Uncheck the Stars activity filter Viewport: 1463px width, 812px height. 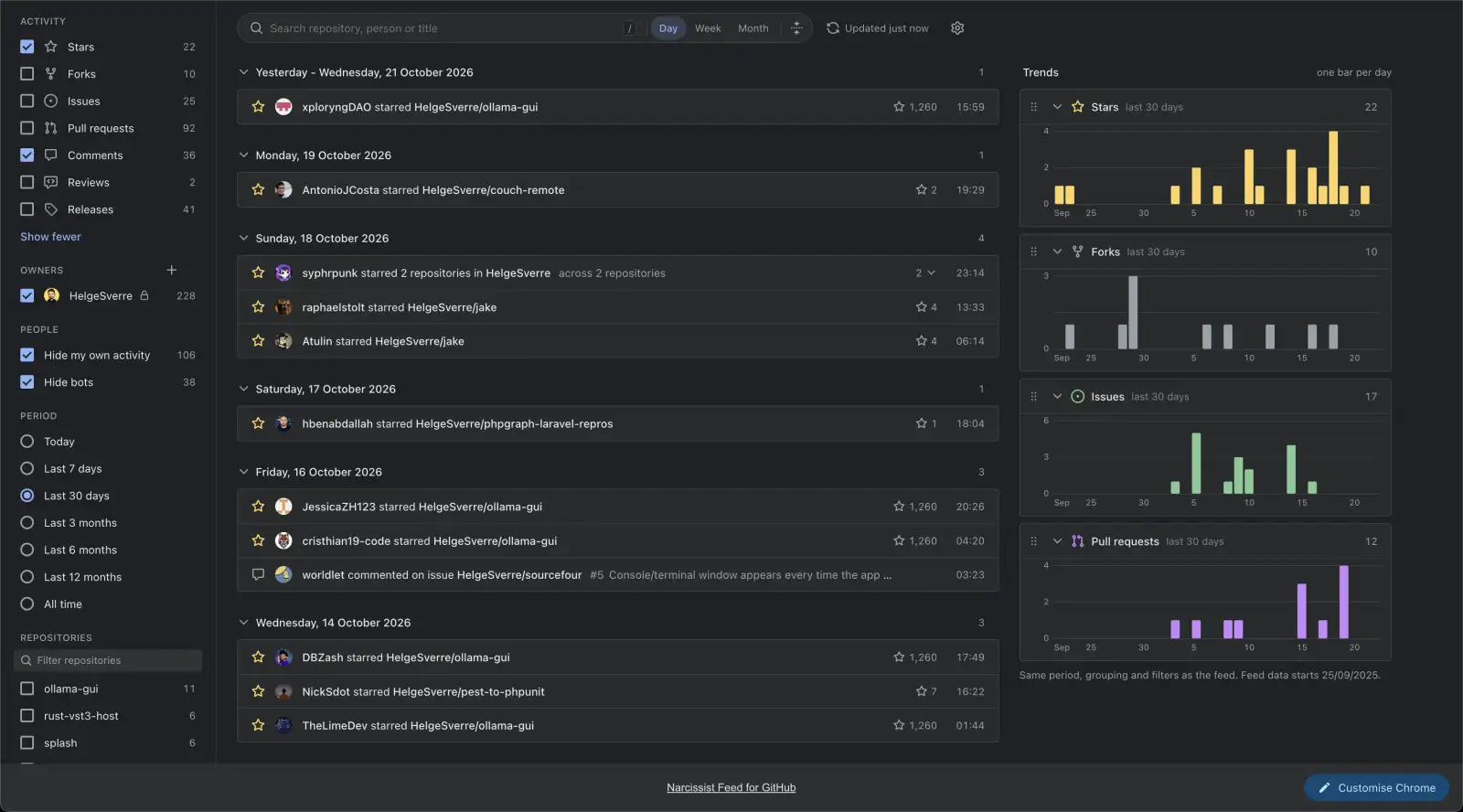pos(27,47)
